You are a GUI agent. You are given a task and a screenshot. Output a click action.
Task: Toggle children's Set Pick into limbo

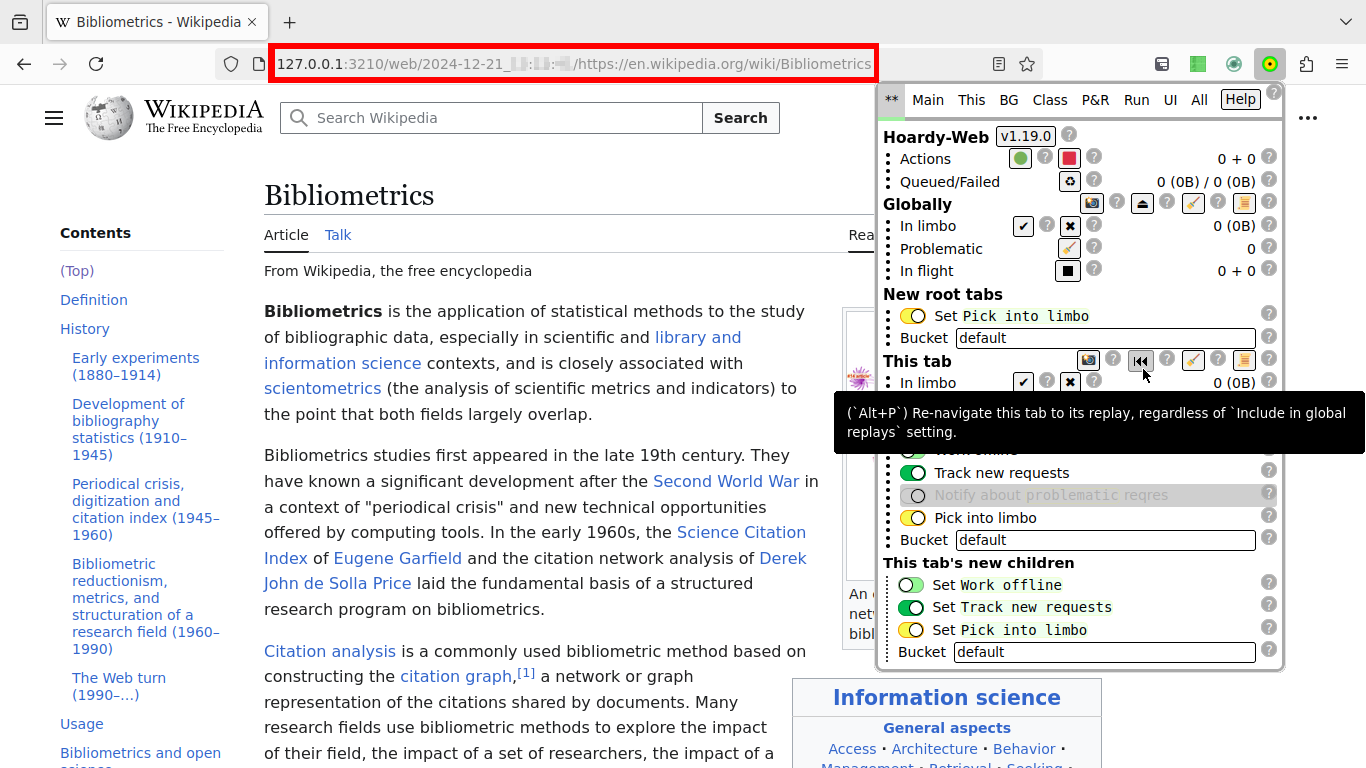coord(911,630)
